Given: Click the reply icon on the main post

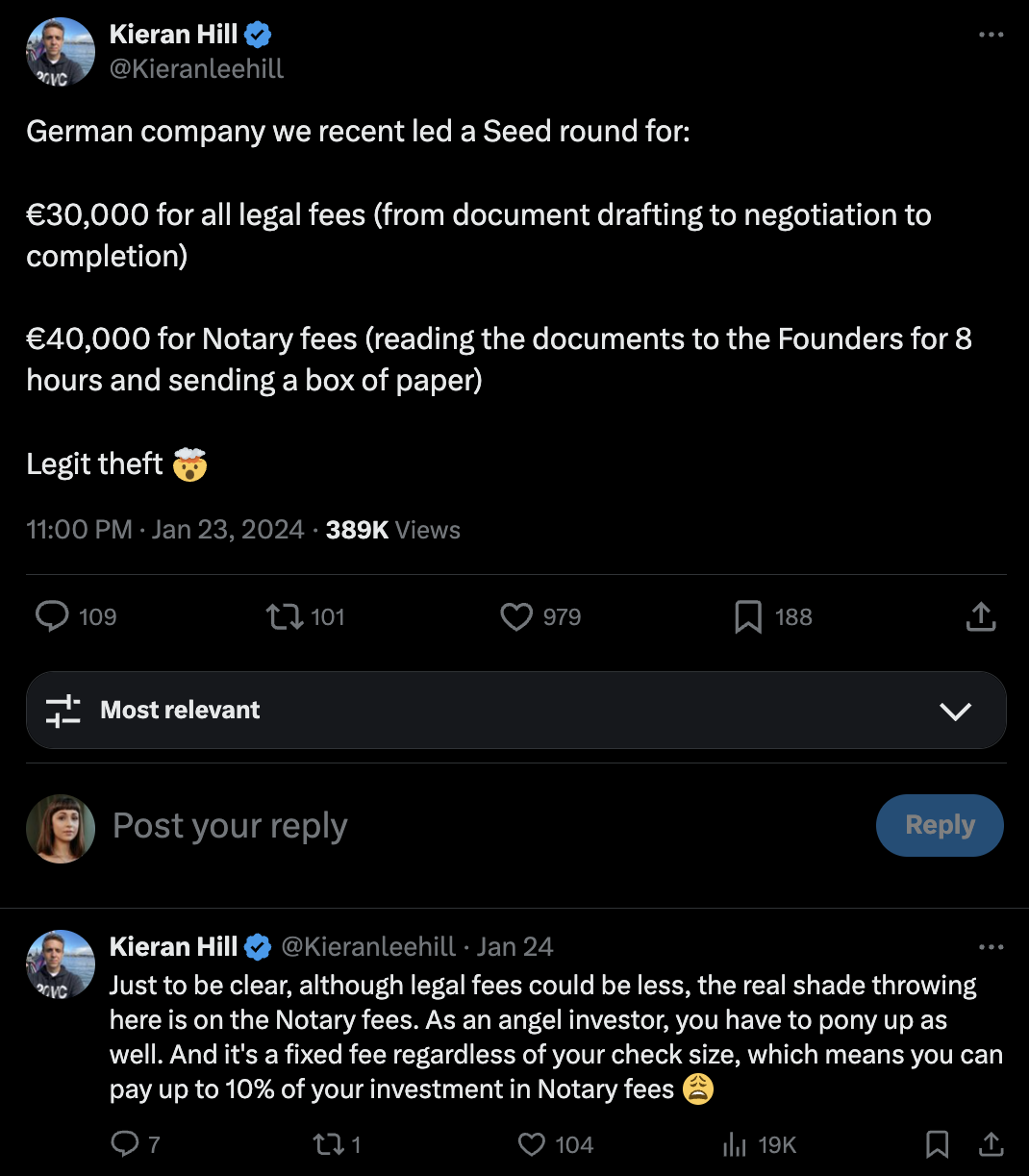Looking at the screenshot, I should click(x=52, y=616).
